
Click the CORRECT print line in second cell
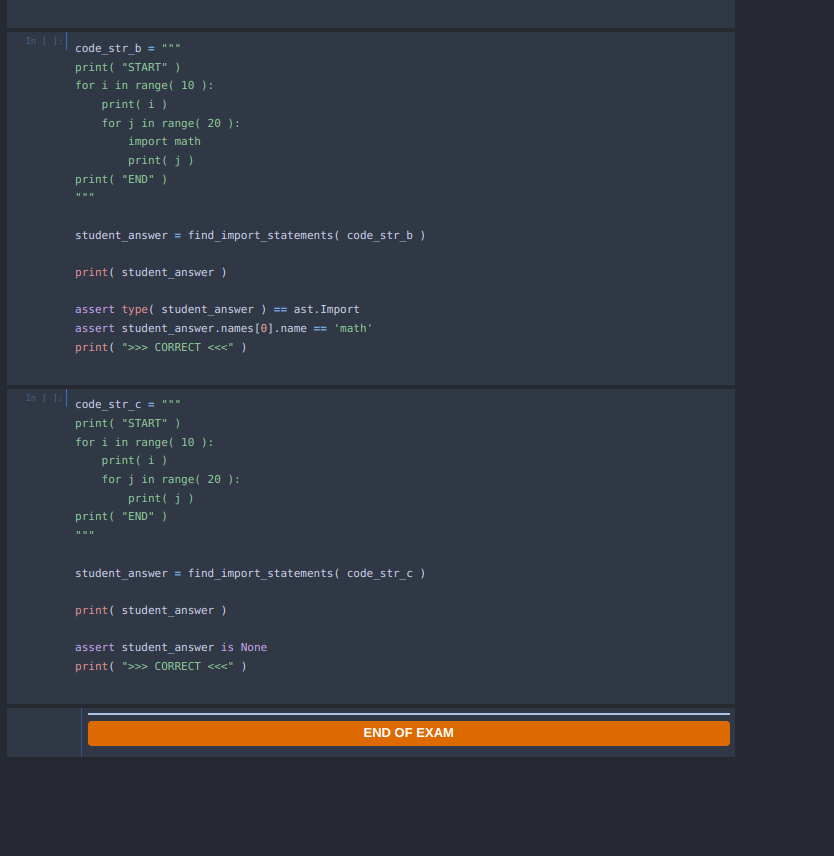160,667
